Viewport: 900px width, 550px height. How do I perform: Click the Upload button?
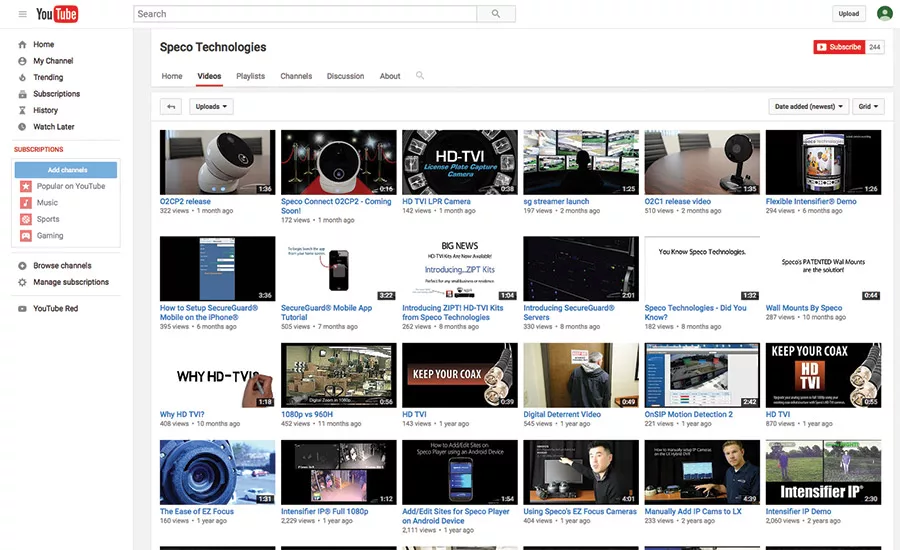click(848, 14)
